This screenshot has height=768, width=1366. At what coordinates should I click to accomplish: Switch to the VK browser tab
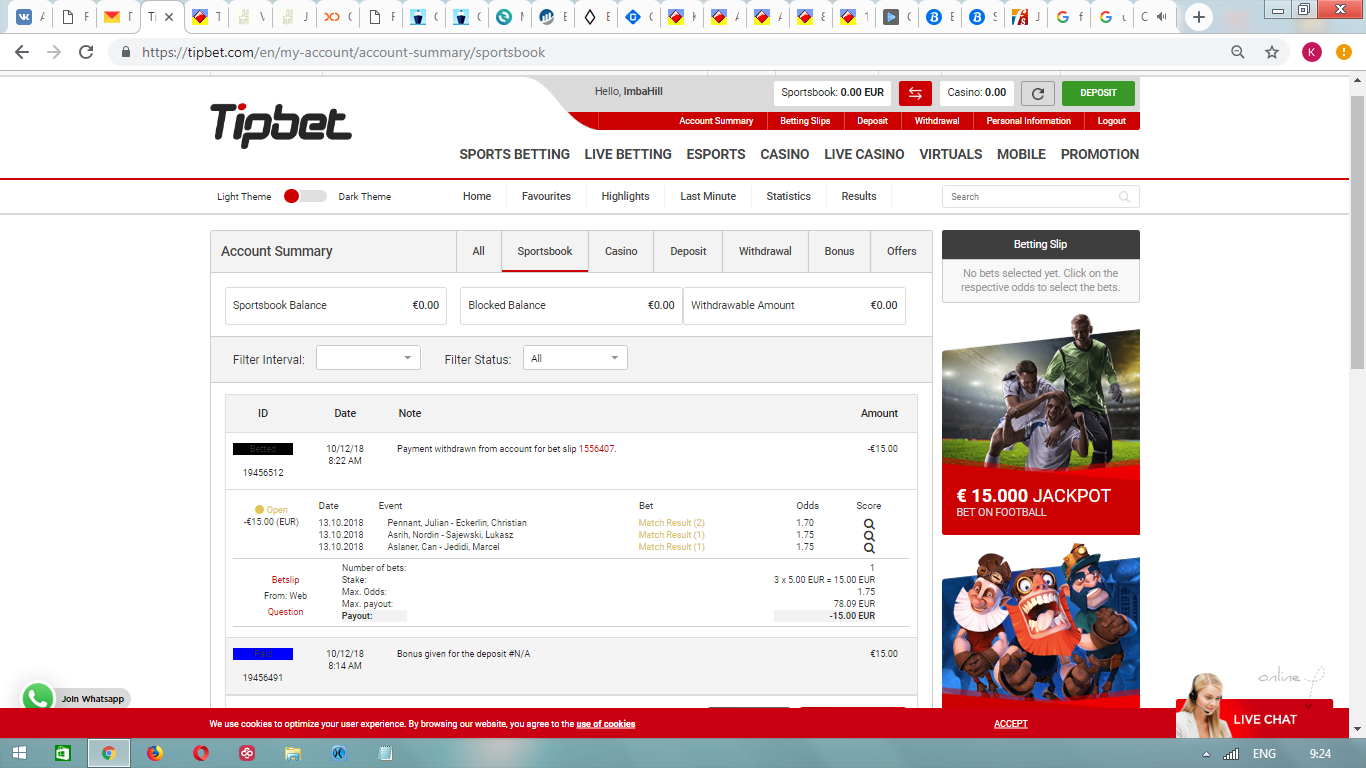(24, 17)
